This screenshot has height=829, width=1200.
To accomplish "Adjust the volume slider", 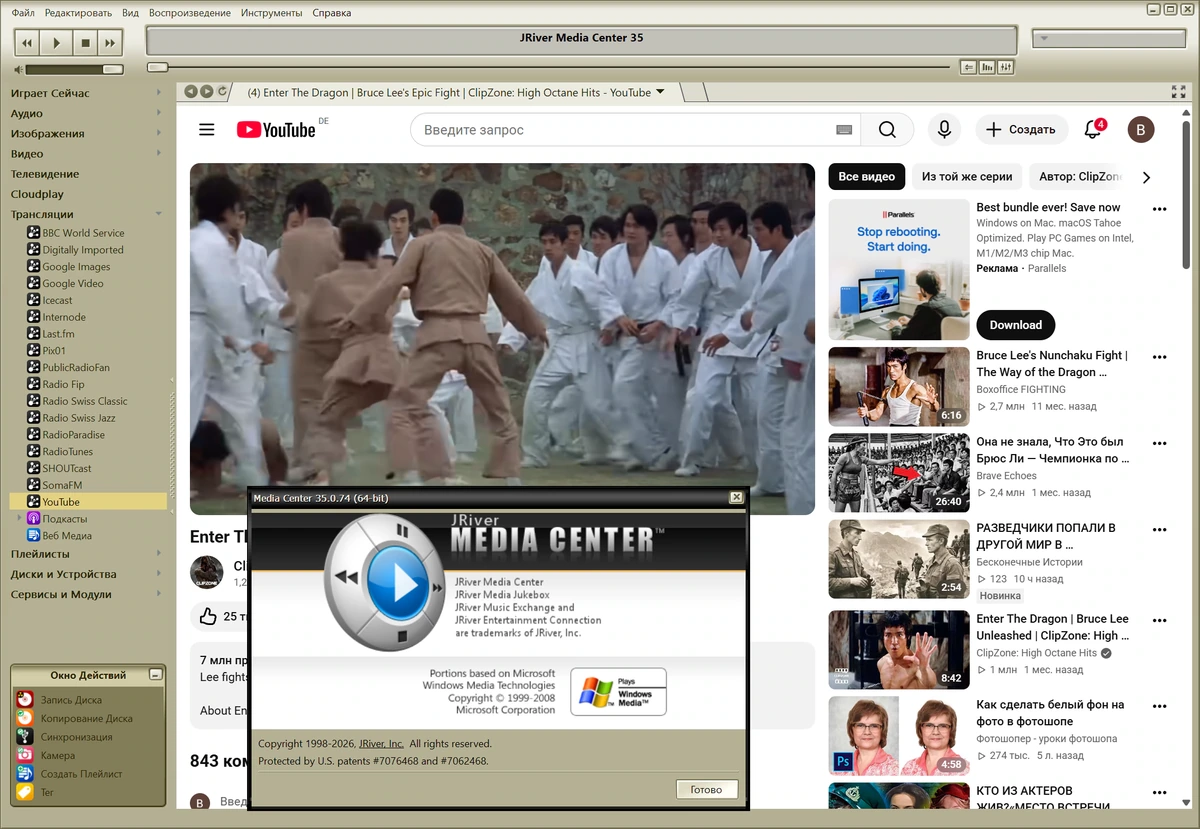I will tap(74, 70).
